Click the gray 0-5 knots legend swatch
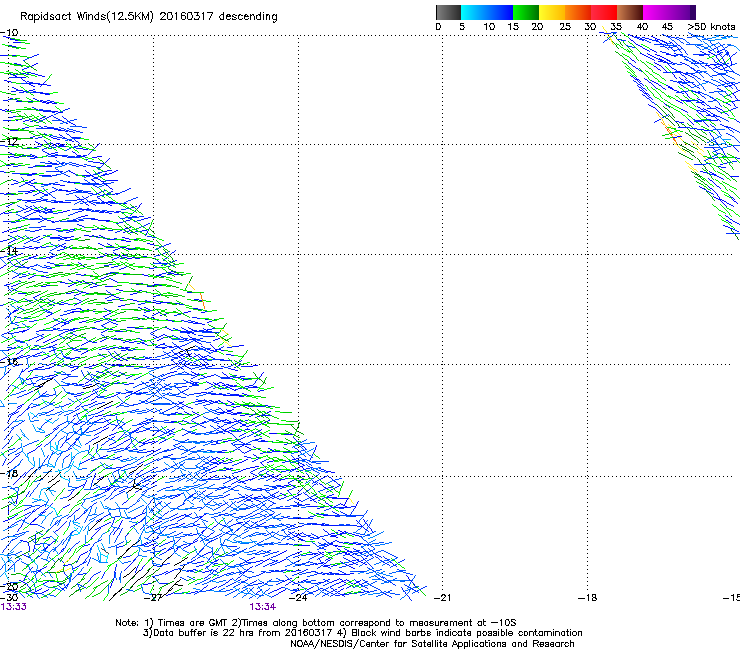This screenshot has height=650, width=740. tap(448, 12)
